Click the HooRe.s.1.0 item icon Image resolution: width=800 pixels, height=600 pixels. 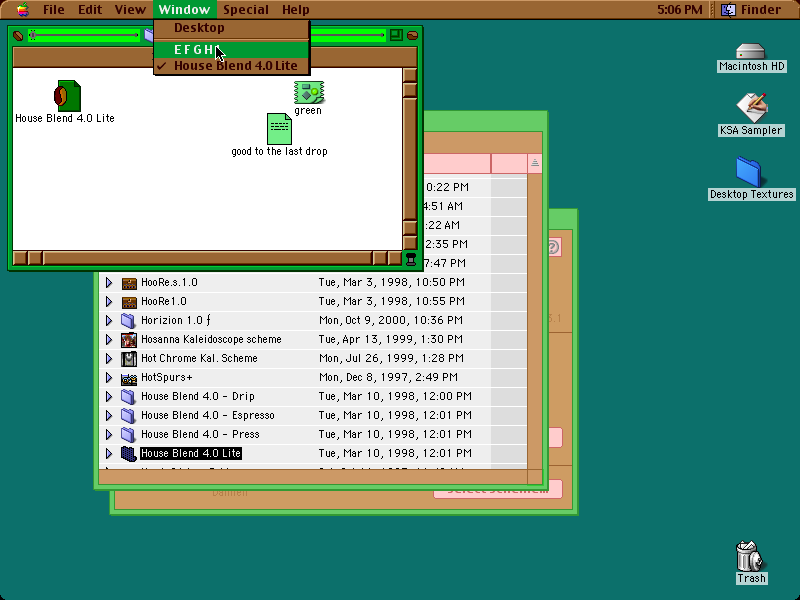(x=129, y=283)
